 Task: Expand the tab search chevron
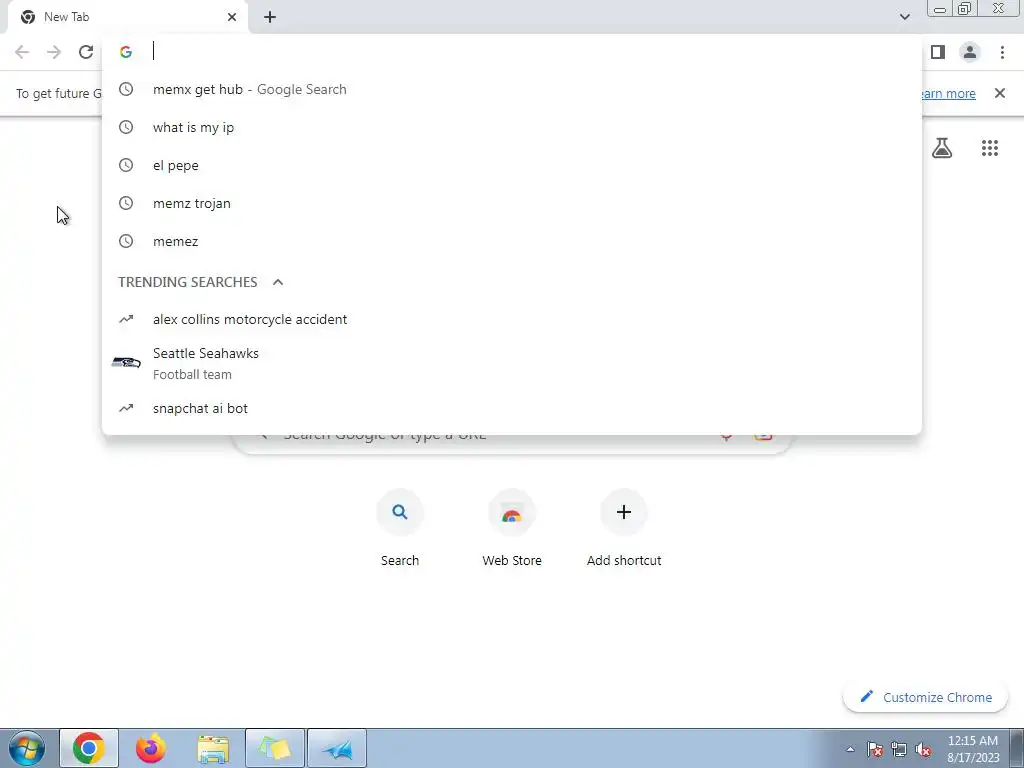pos(904,17)
